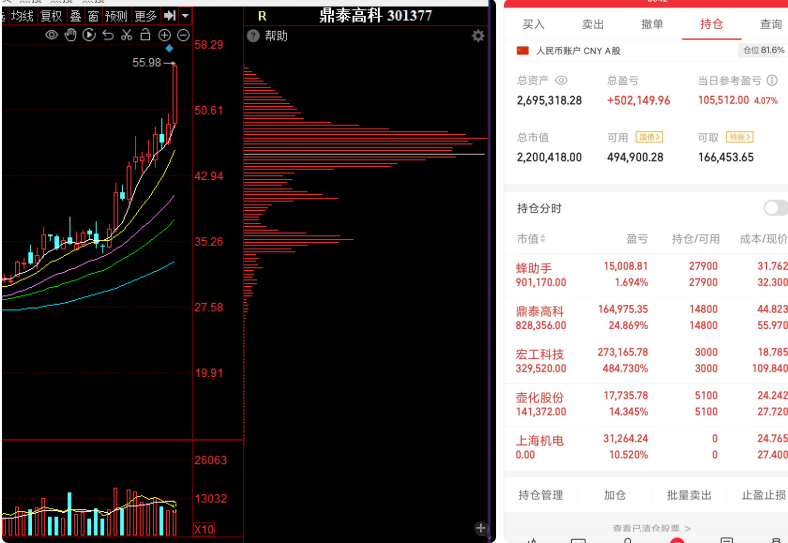Viewport: 788px width, 543px height.
Task: Click the undo arrow icon
Action: point(108,35)
